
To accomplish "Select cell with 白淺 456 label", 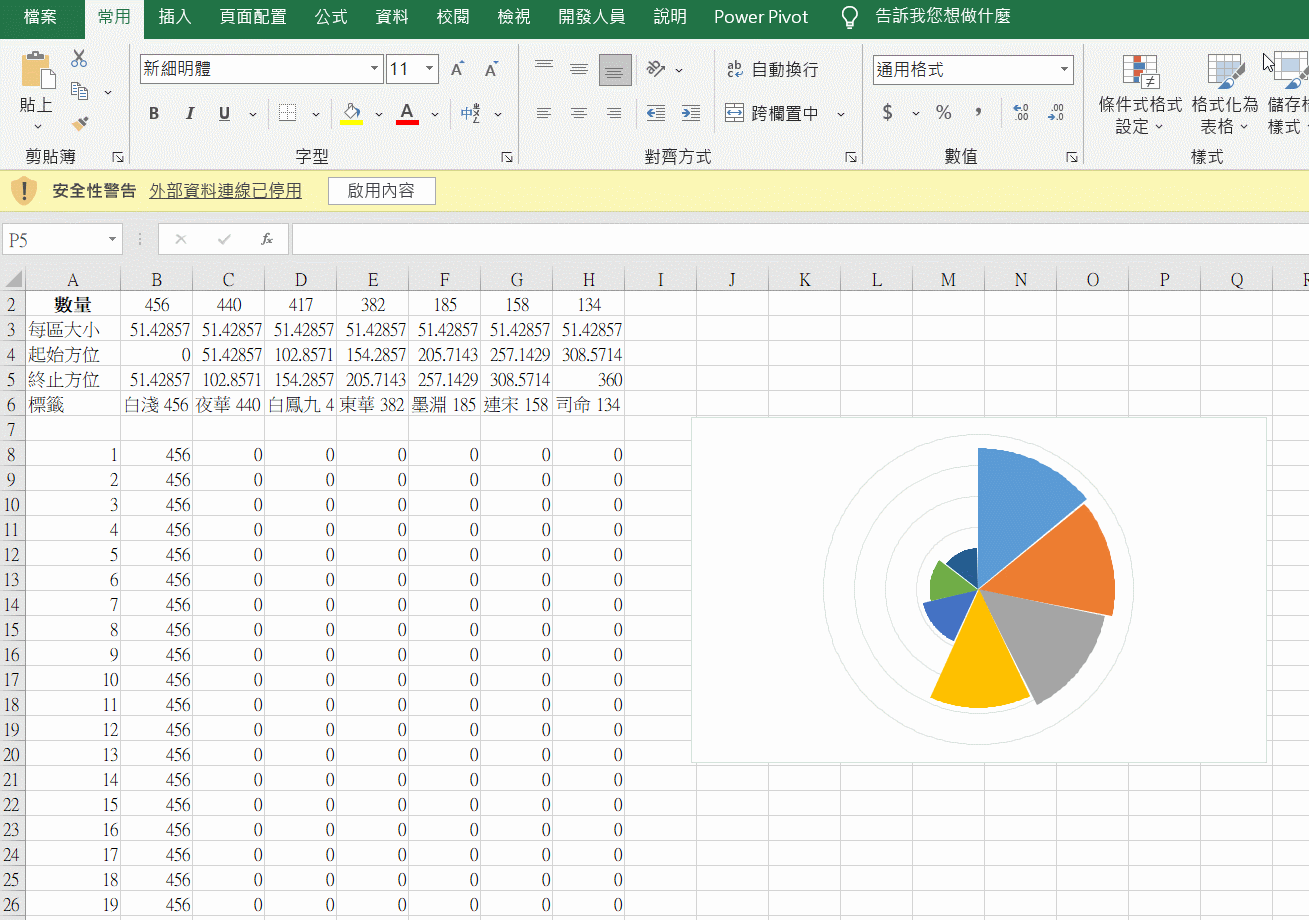I will tap(157, 405).
